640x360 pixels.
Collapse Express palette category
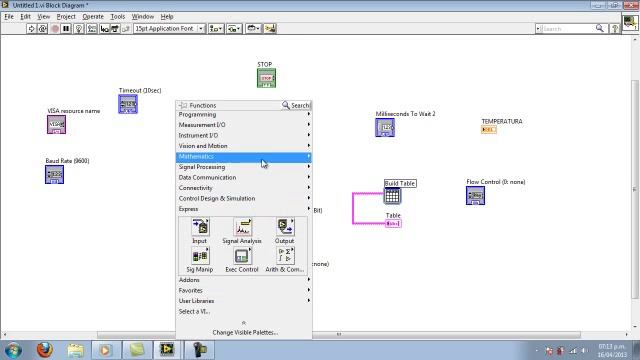tap(244, 209)
